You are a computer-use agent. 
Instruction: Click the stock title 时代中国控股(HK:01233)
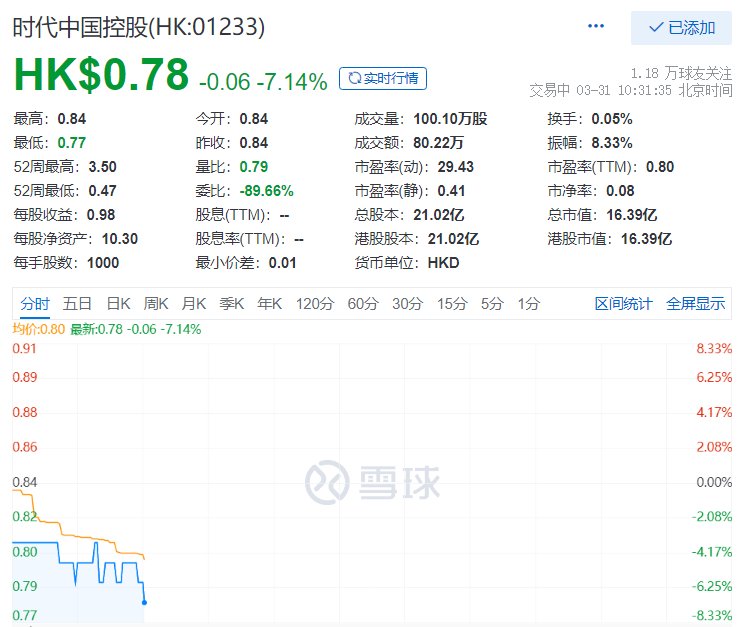pyautogui.click(x=139, y=27)
